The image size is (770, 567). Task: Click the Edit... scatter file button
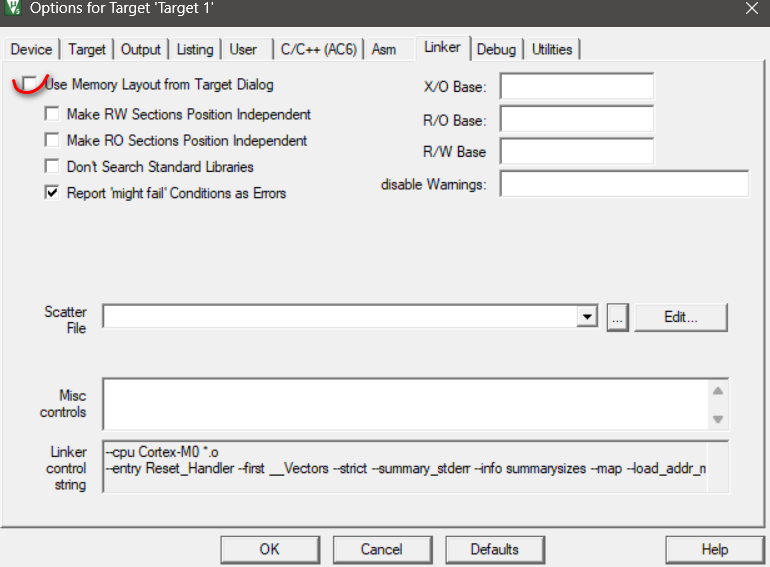pos(680,317)
